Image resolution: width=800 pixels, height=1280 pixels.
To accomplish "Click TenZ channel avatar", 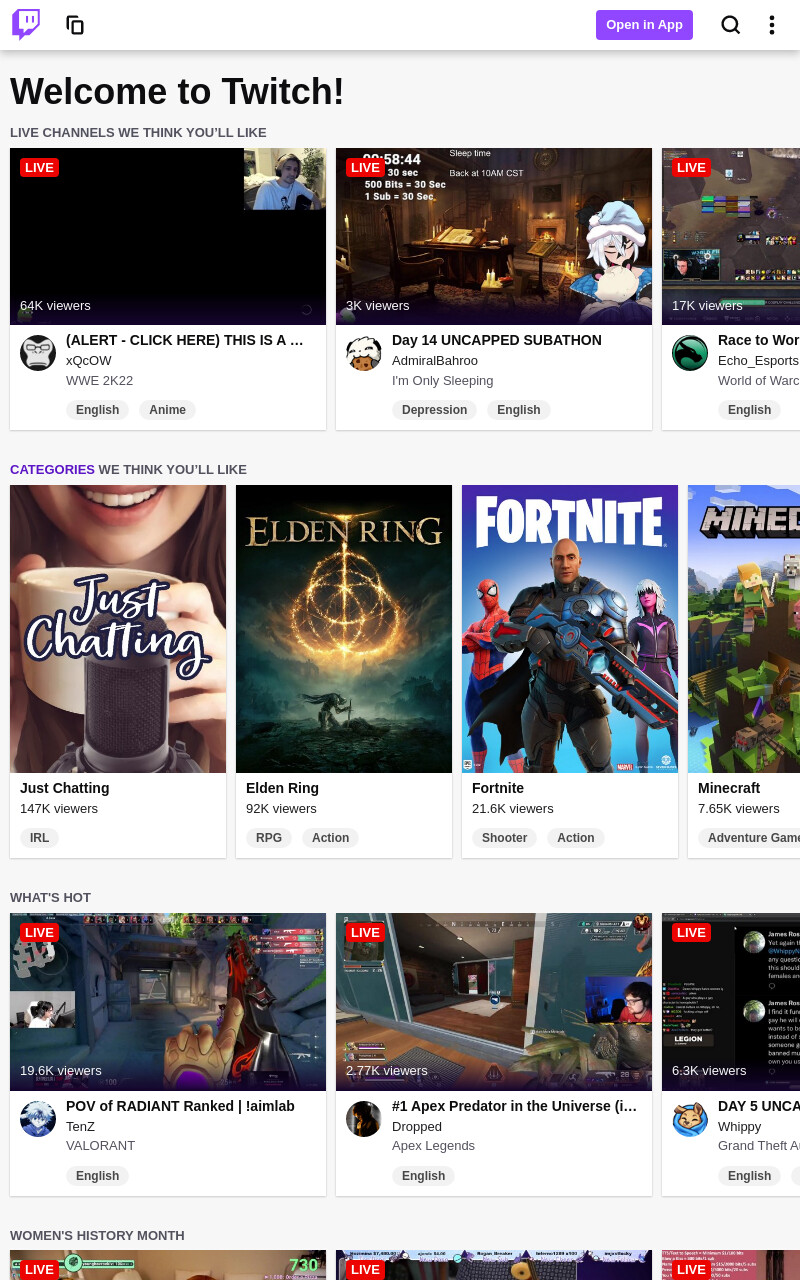I will [38, 1119].
